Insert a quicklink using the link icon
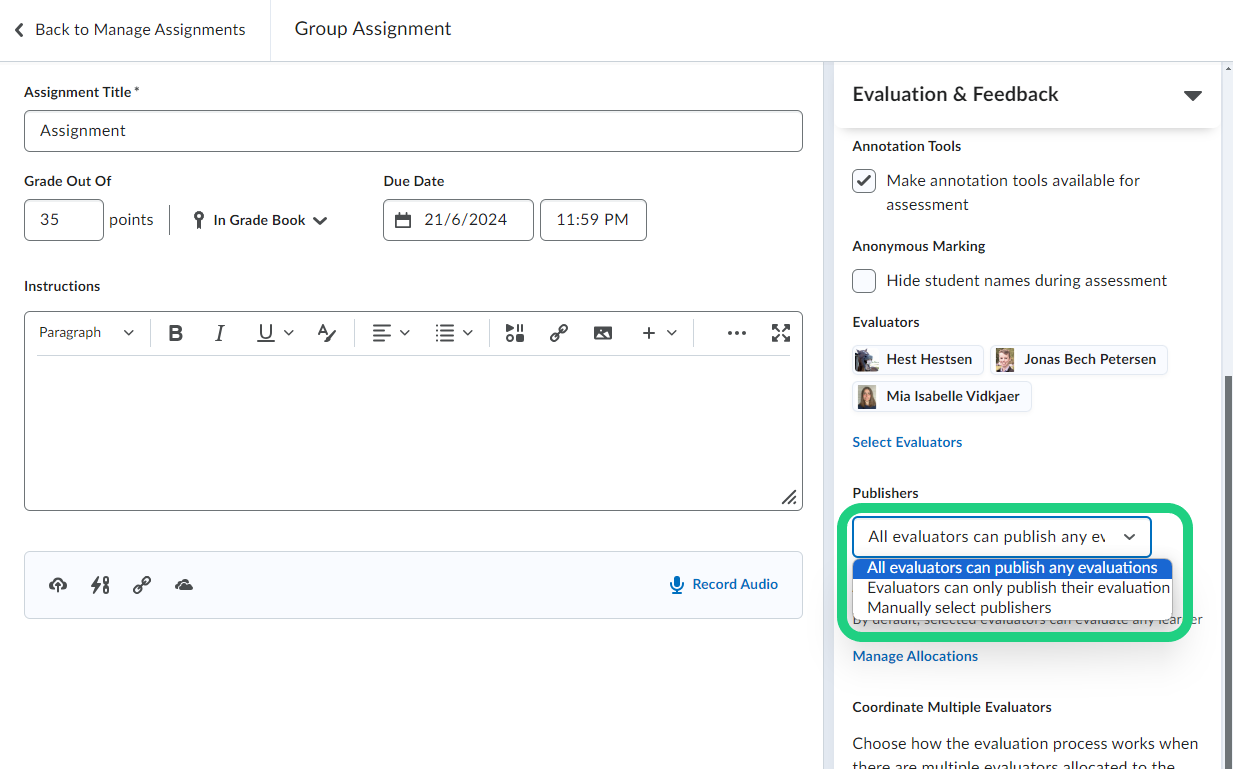The height and width of the screenshot is (769, 1233). click(x=558, y=332)
